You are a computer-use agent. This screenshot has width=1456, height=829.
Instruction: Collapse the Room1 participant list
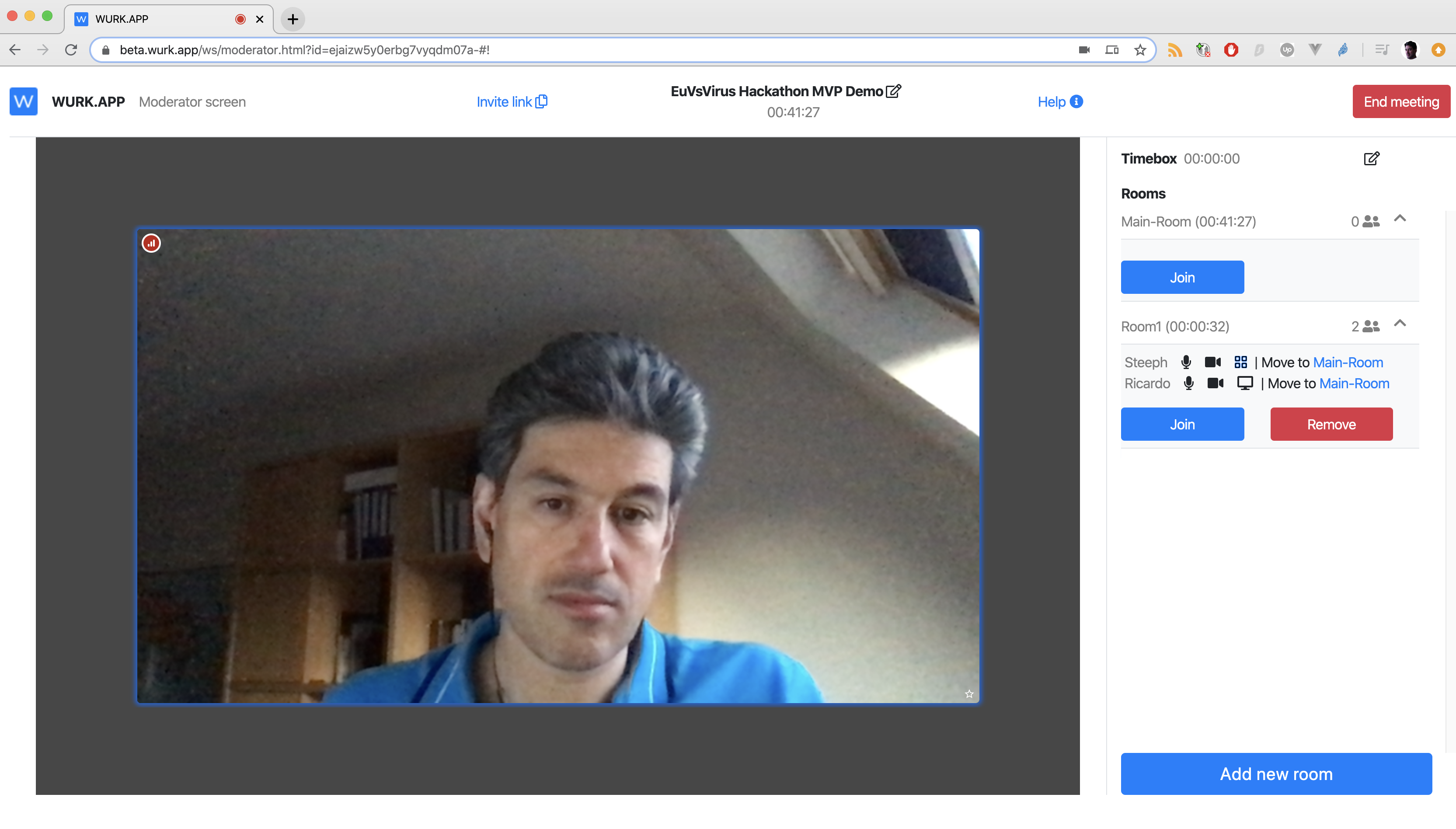pos(1400,324)
